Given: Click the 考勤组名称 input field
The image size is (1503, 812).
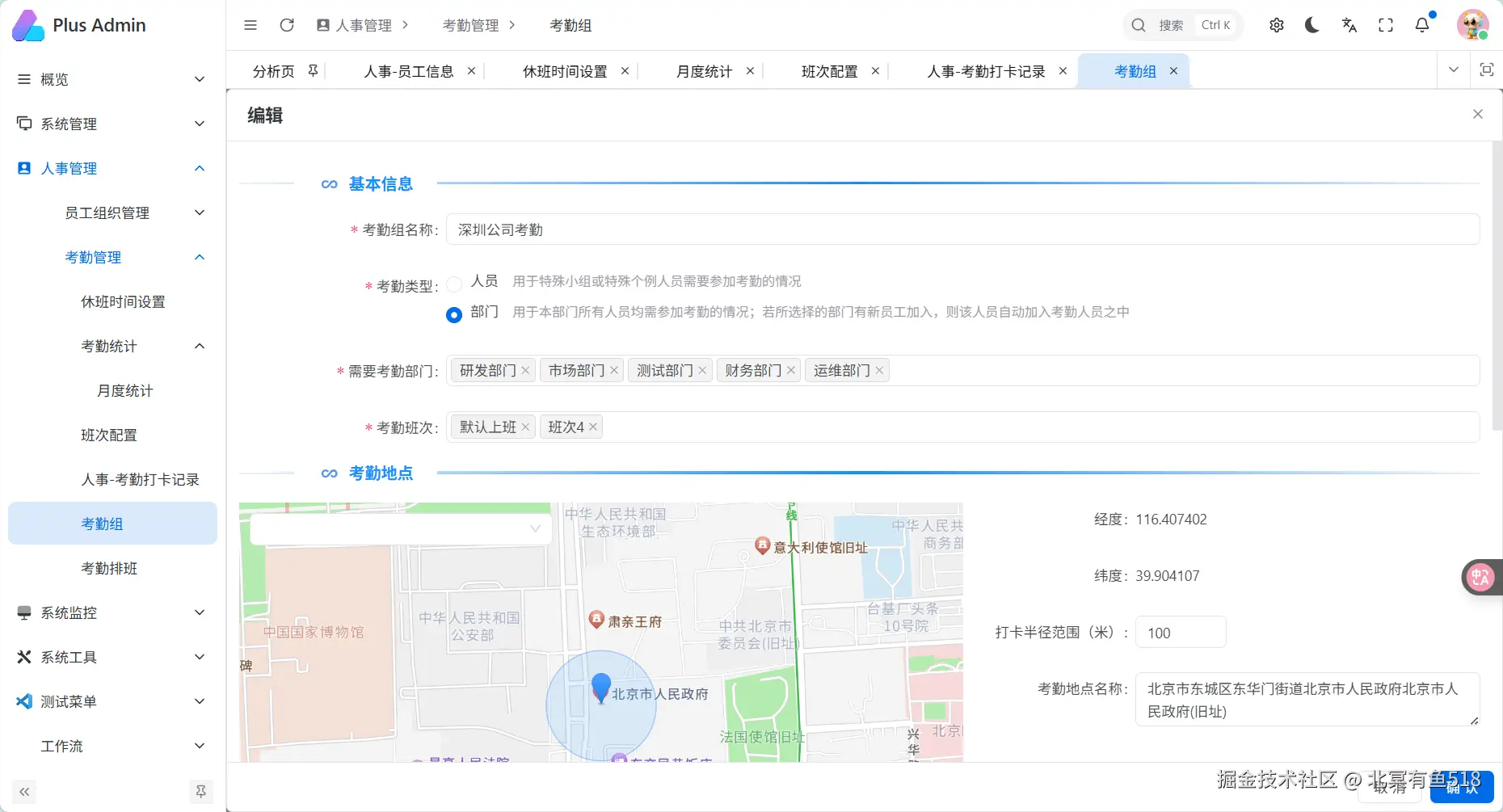Looking at the screenshot, I should pos(962,229).
